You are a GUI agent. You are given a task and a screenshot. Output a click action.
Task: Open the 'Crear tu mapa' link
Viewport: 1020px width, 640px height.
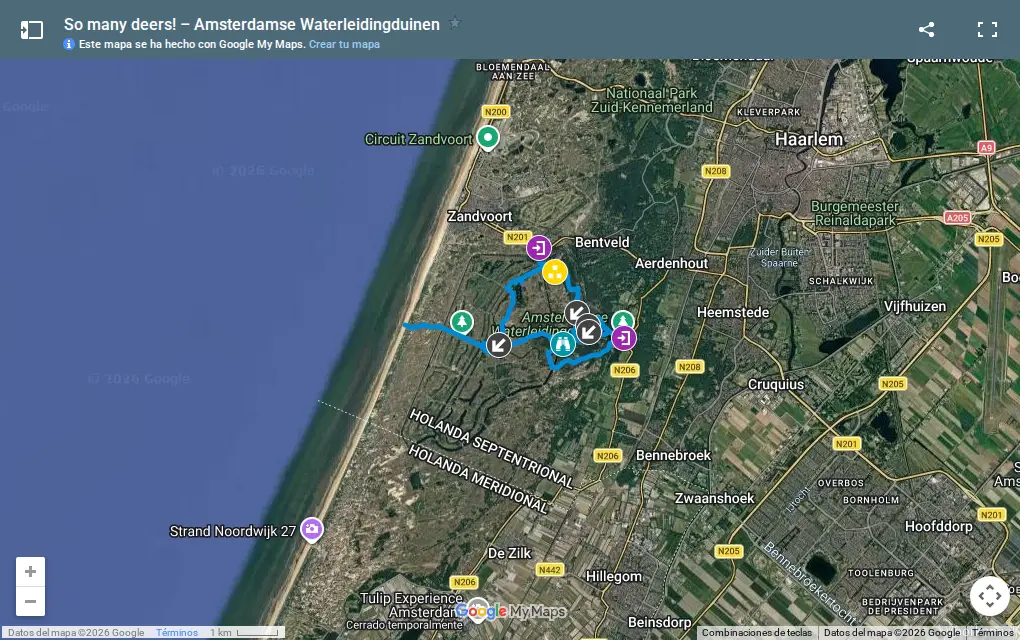pyautogui.click(x=344, y=44)
